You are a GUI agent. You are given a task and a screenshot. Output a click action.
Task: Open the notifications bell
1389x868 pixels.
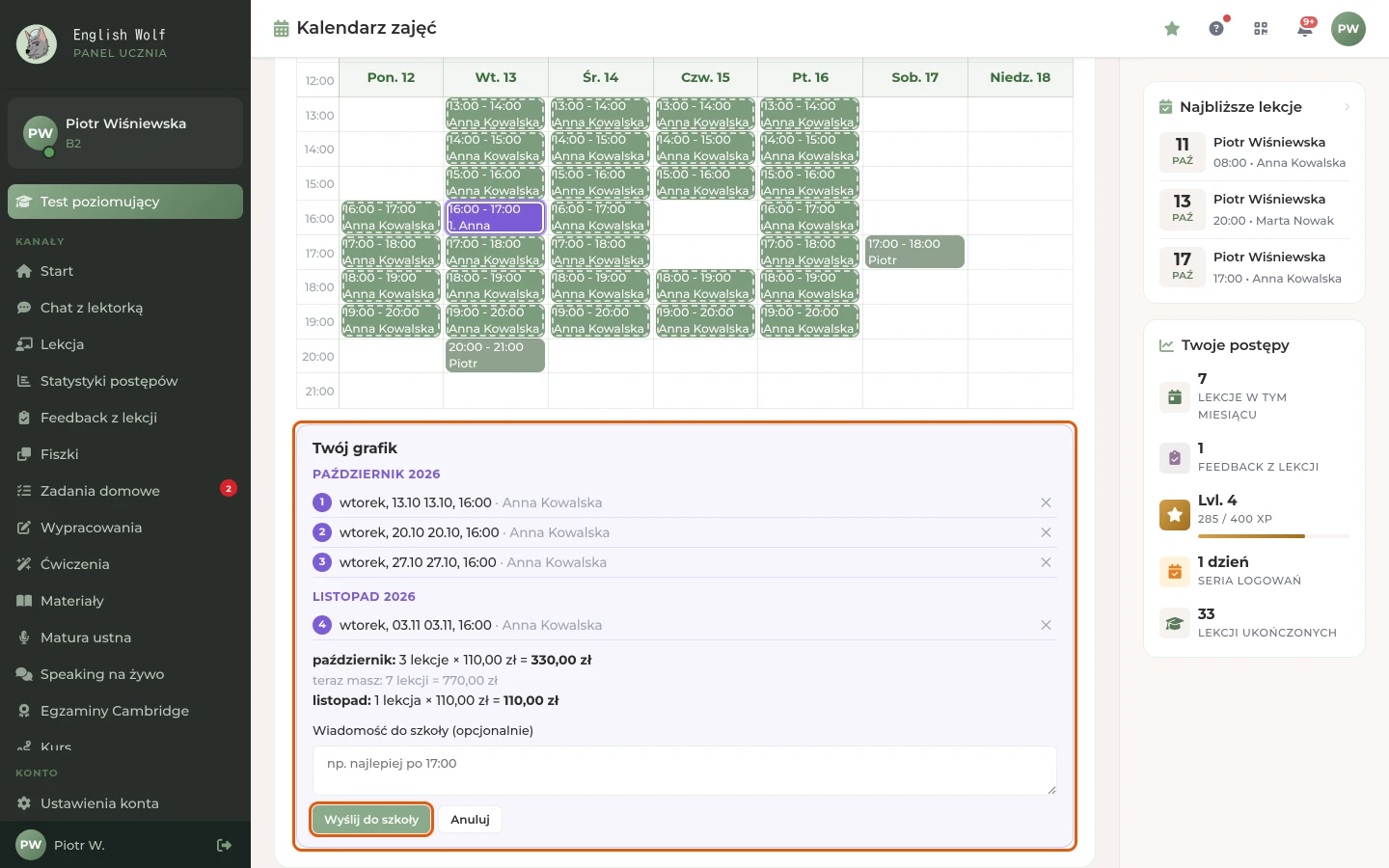click(1305, 29)
